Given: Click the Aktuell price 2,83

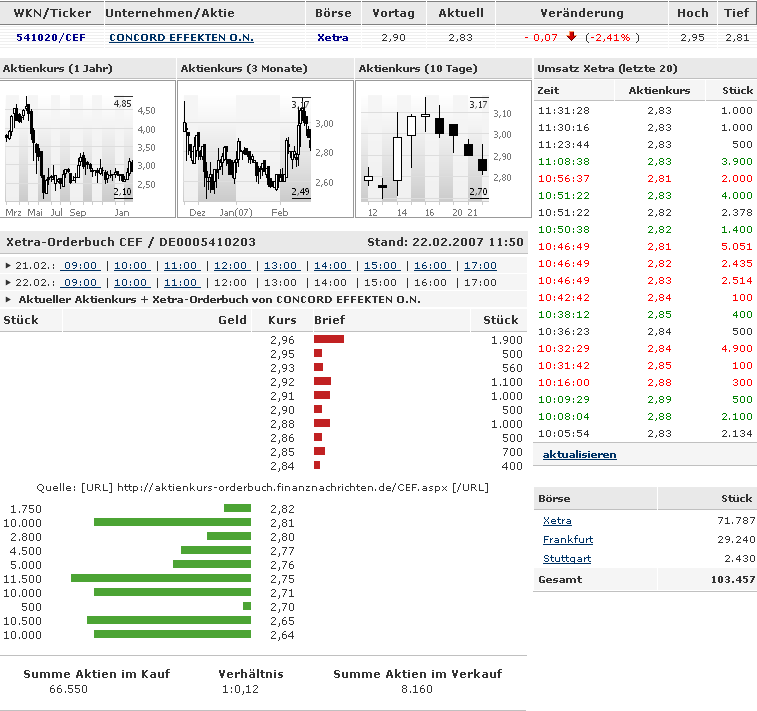Looking at the screenshot, I should pos(460,38).
